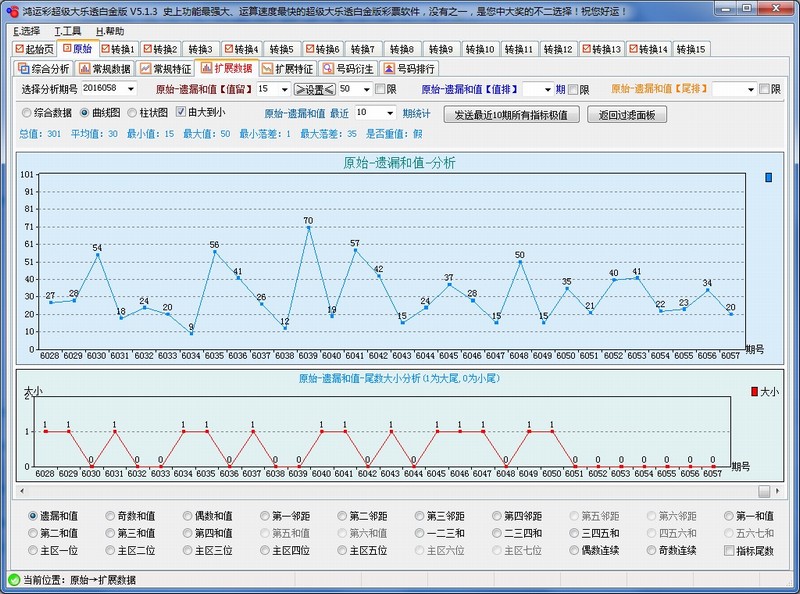
Task: Open 综合分析 comprehensive analysis
Action: pos(45,69)
